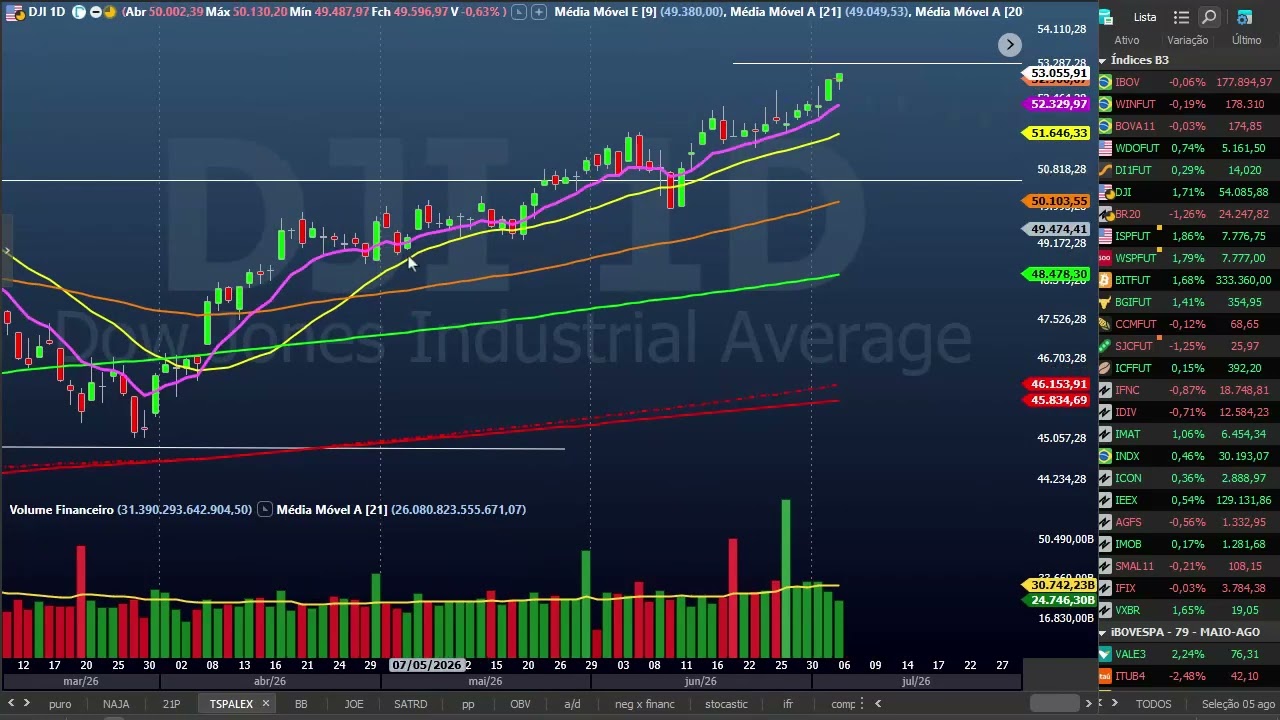Click the DJI asset flag icon in chart header
Viewport: 1280px width, 720px height.
point(15,12)
